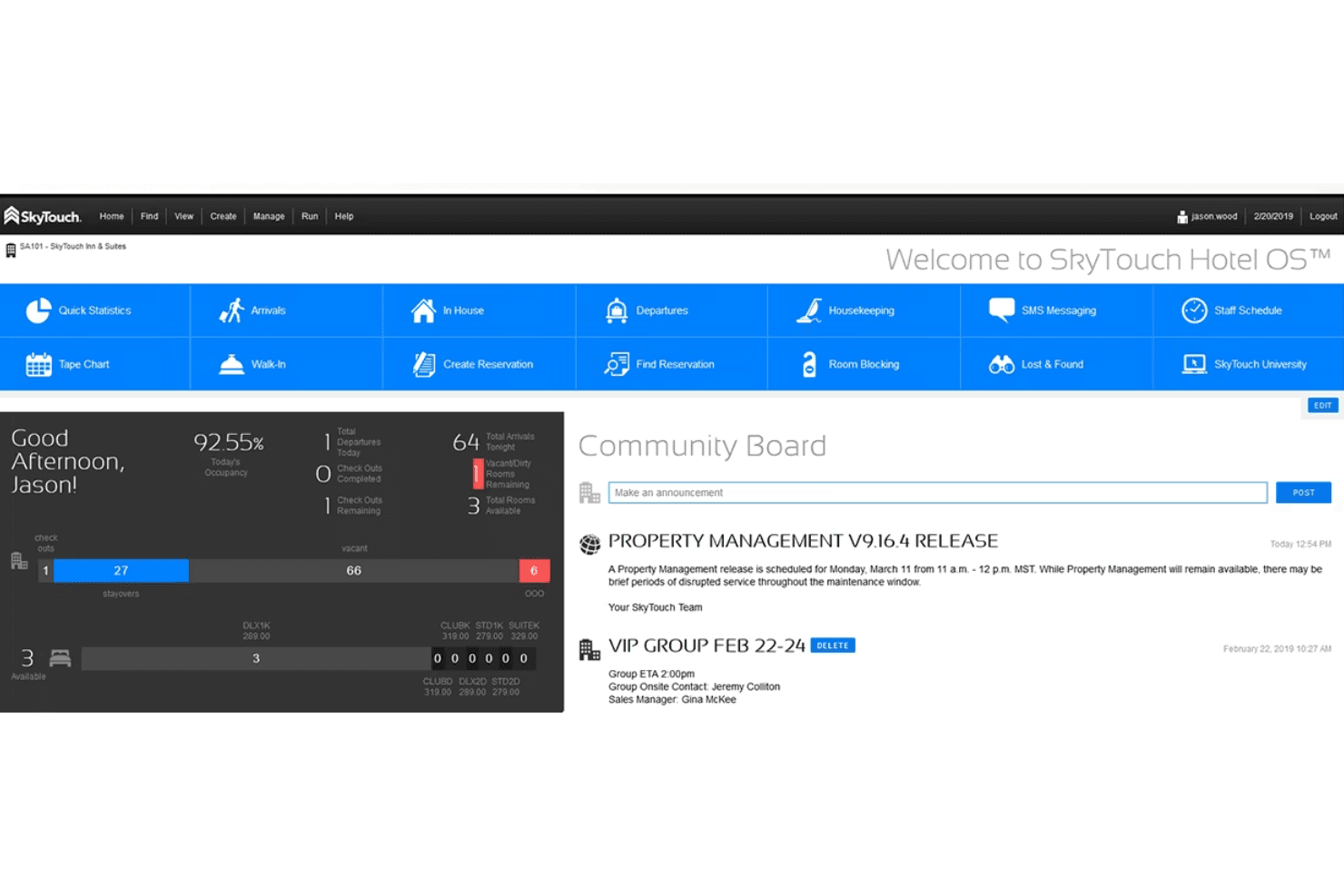1344x896 pixels.
Task: Open the Housekeeping vacuum tile
Action: tap(864, 310)
